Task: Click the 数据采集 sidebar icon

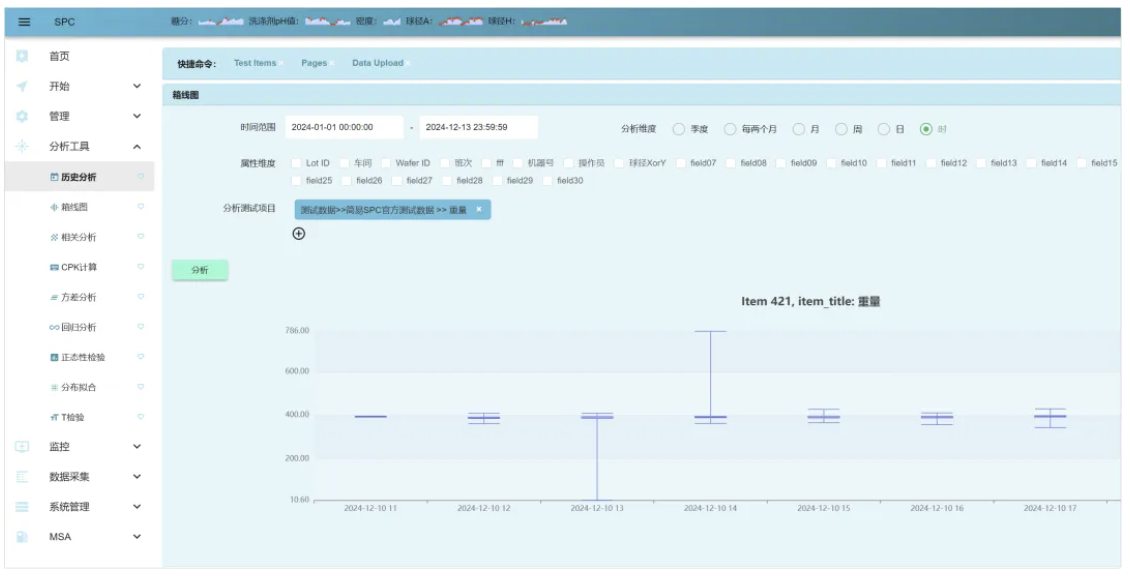Action: point(22,477)
